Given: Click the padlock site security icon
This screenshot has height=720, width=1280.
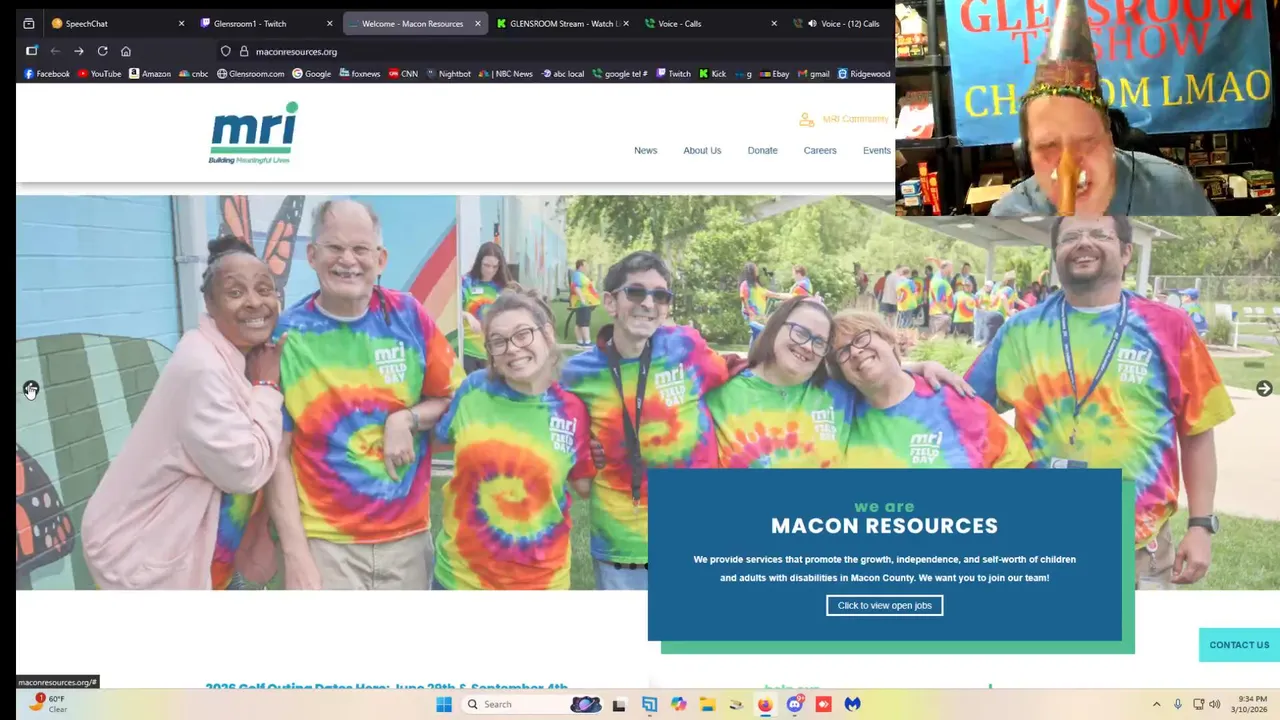Looking at the screenshot, I should [x=243, y=51].
